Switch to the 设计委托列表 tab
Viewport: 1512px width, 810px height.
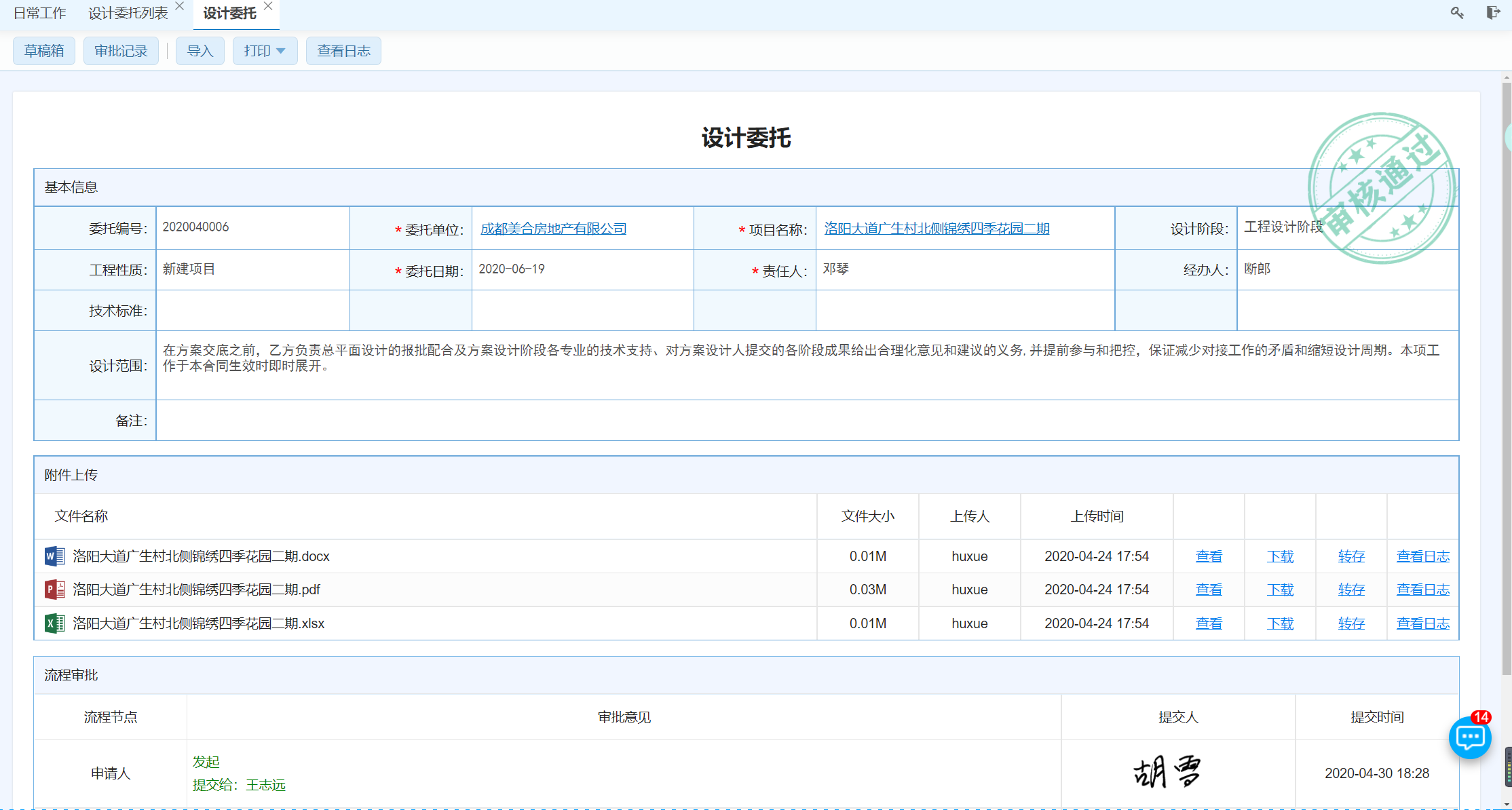pyautogui.click(x=128, y=14)
